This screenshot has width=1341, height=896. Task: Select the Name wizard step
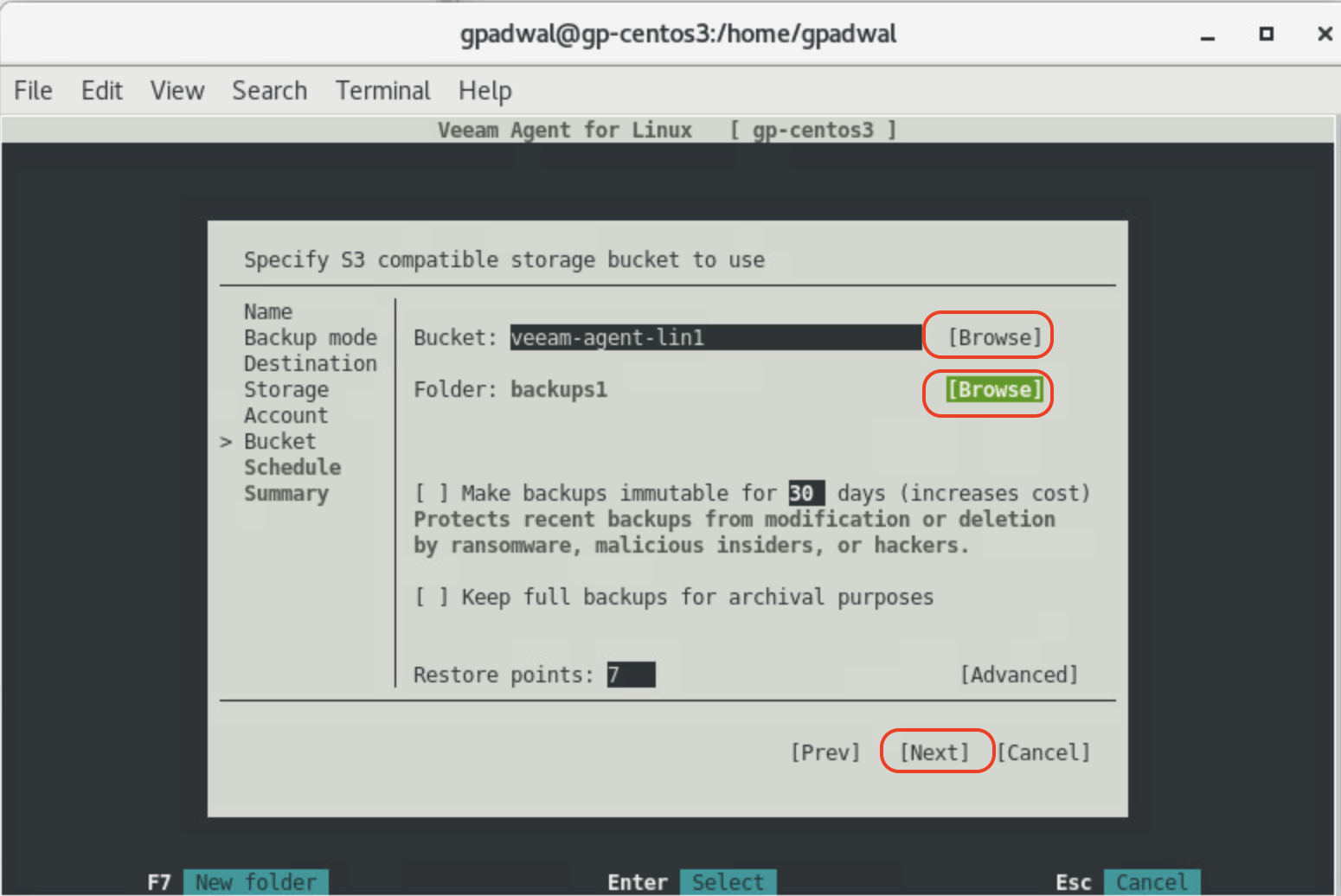(x=268, y=311)
